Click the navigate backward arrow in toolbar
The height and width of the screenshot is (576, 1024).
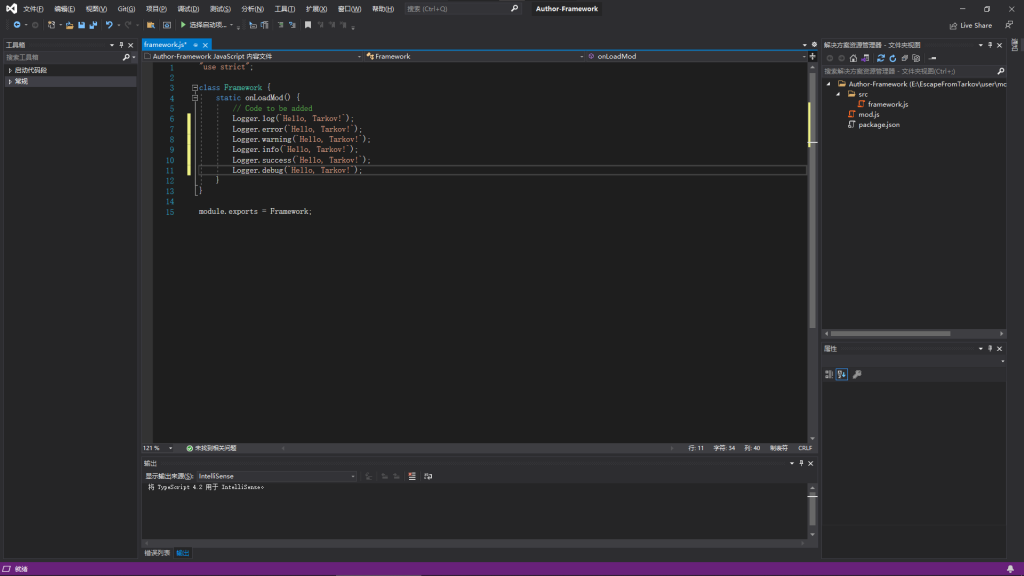click(x=17, y=25)
